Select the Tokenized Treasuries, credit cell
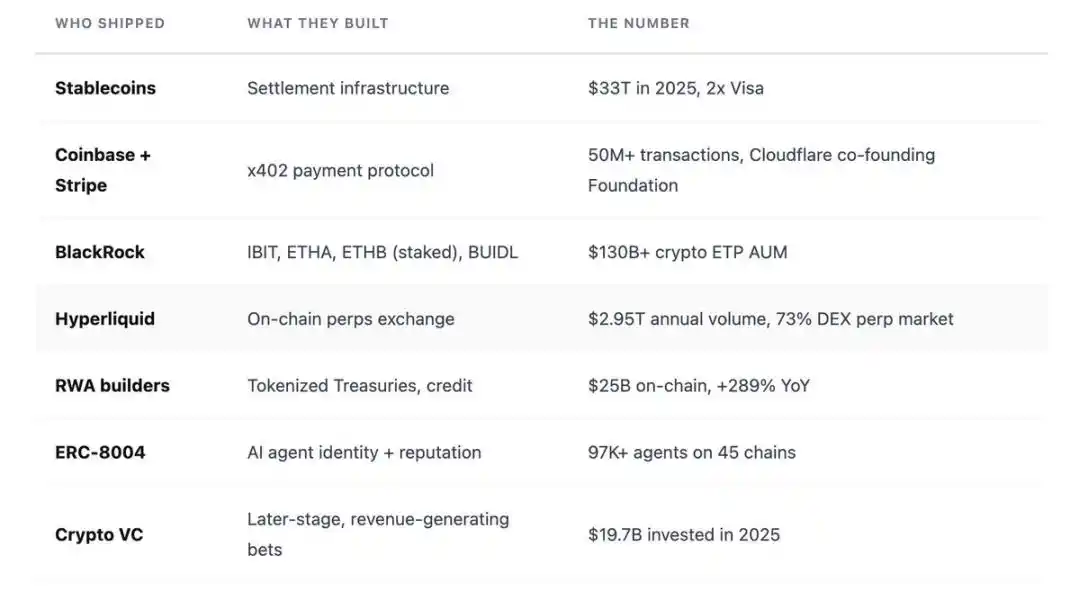The image size is (1079, 600). click(359, 385)
